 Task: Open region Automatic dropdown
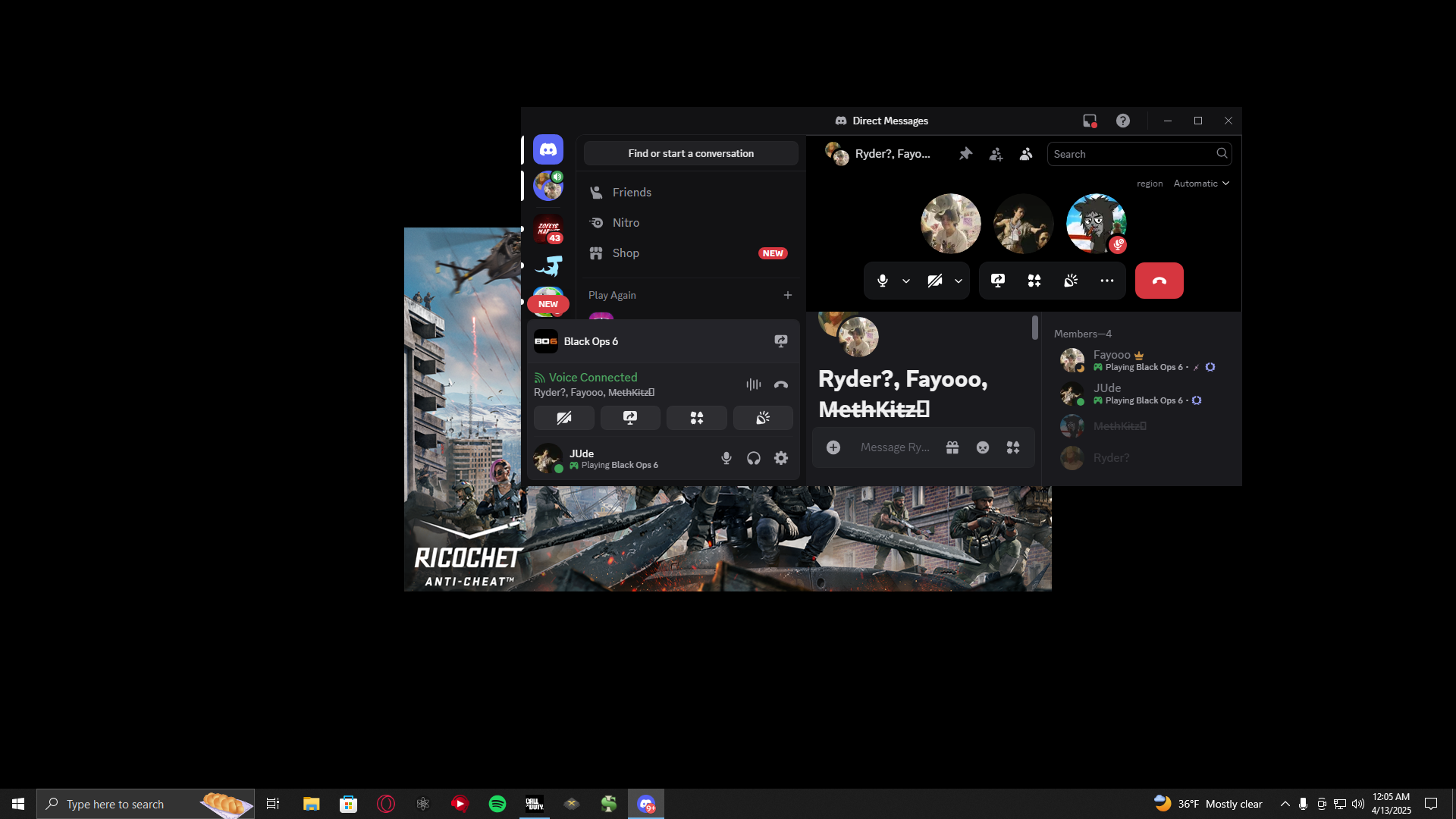(1201, 184)
